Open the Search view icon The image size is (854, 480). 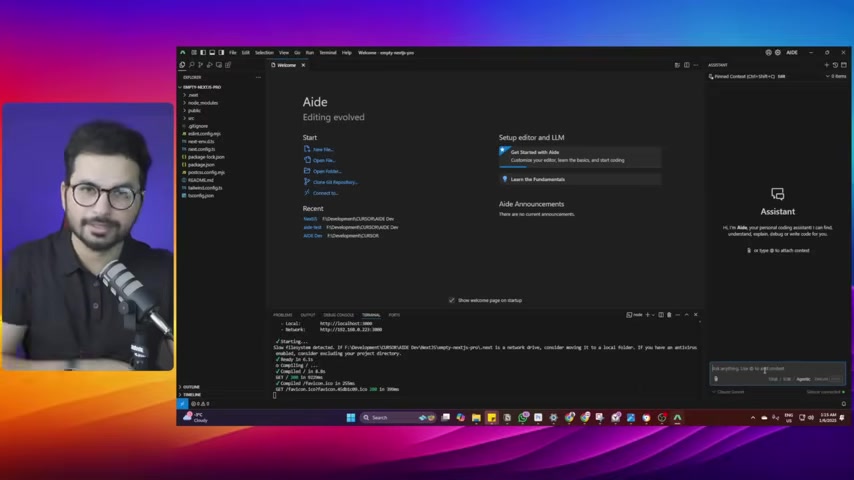pos(192,65)
